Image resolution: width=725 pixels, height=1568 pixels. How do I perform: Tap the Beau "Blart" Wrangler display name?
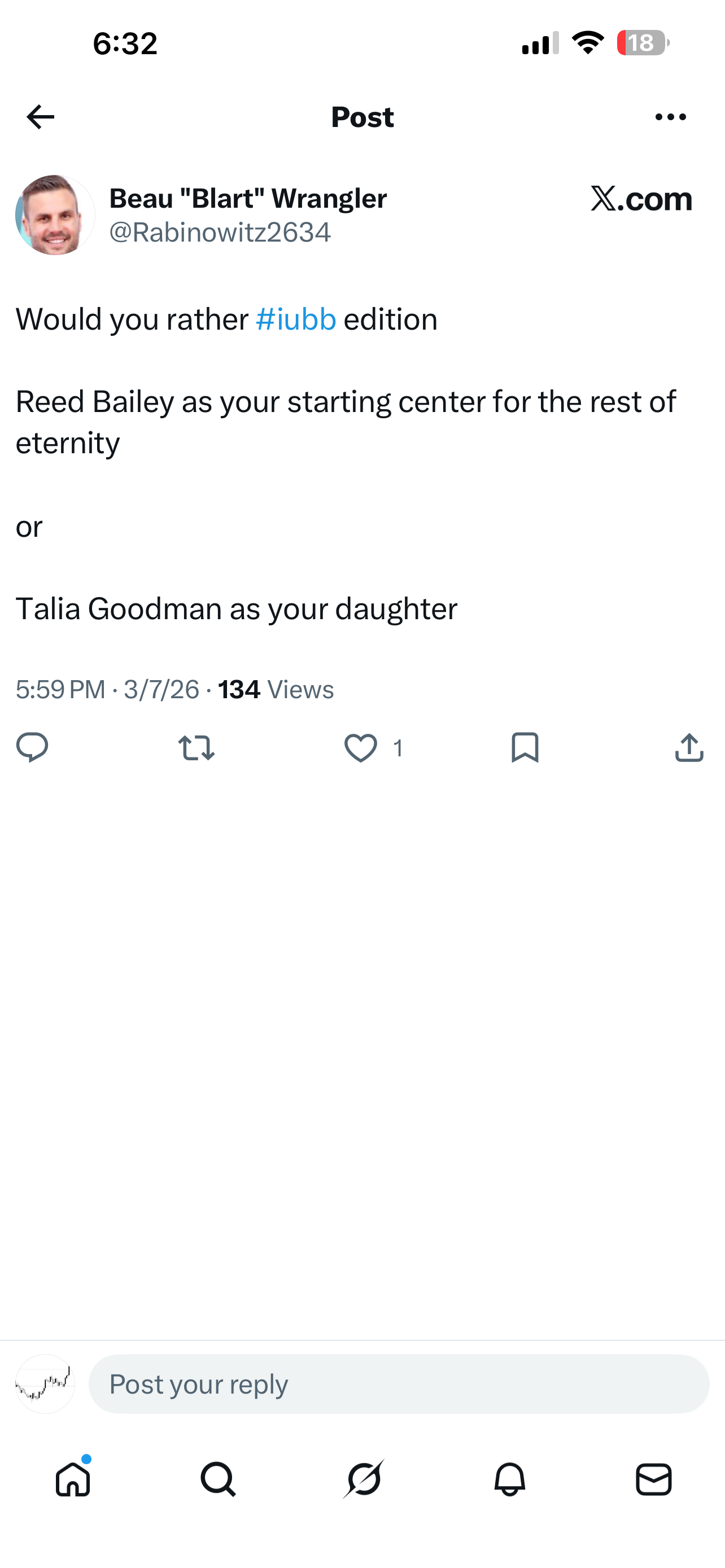[x=248, y=199]
